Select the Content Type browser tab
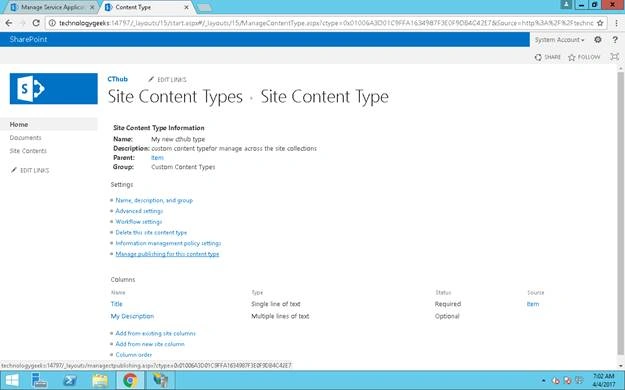Viewport: 625px width, 390px height. pos(146,7)
